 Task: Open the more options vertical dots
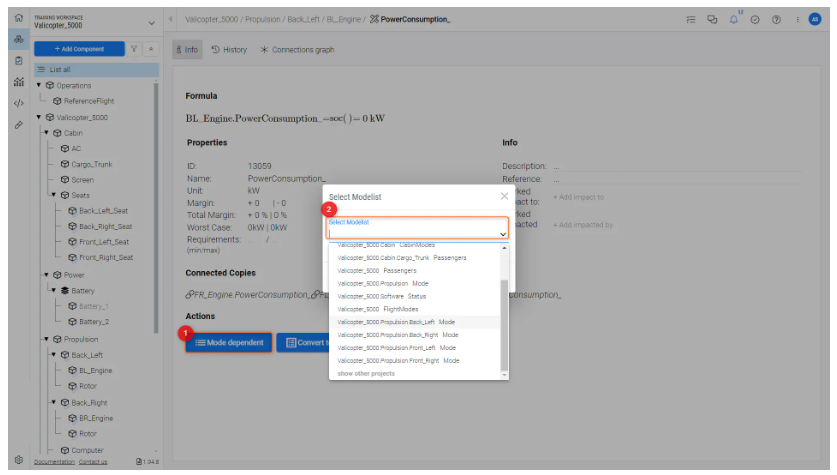(x=797, y=19)
